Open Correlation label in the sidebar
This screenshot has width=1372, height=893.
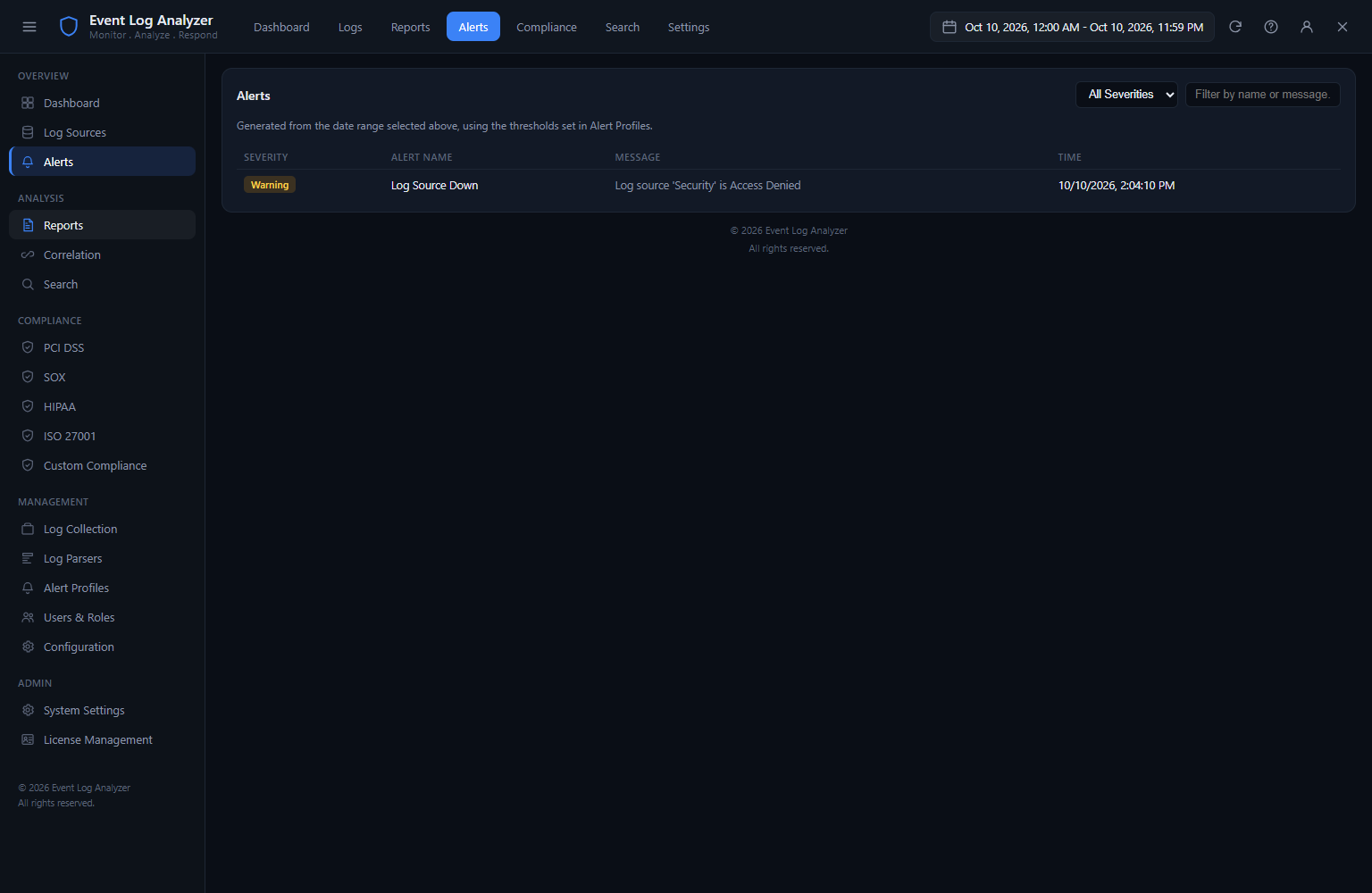72,255
